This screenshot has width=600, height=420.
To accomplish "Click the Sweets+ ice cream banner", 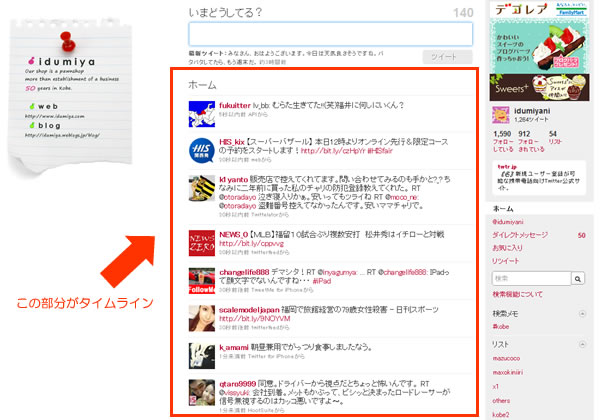I will tap(539, 88).
